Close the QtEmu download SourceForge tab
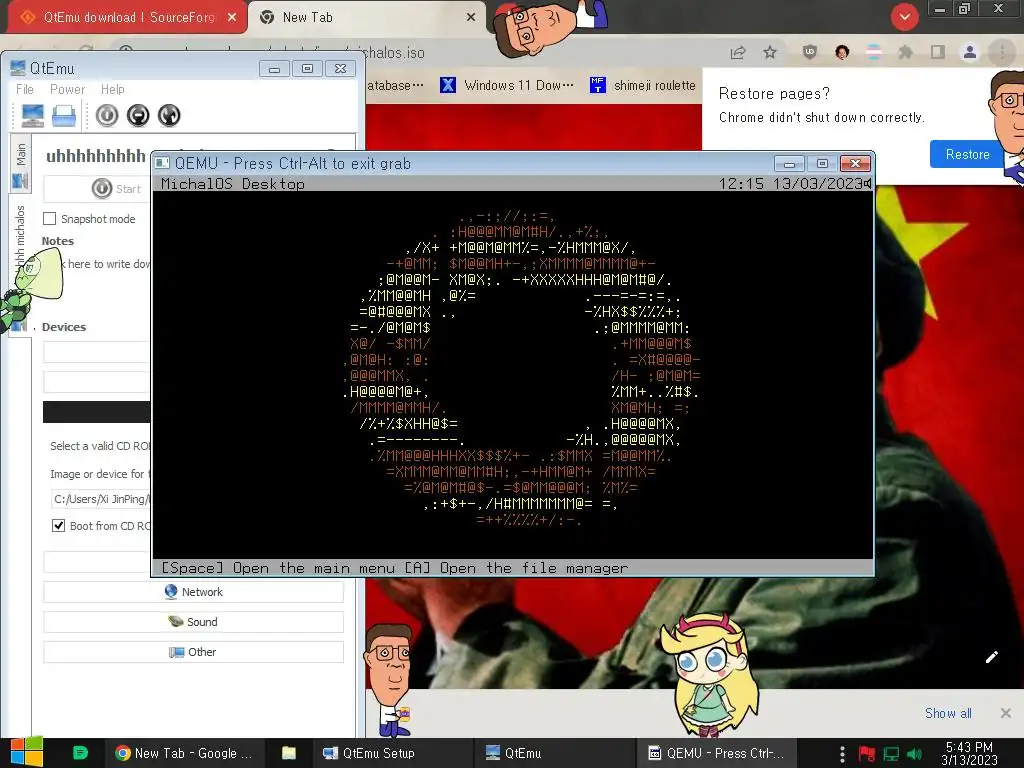 coord(232,18)
